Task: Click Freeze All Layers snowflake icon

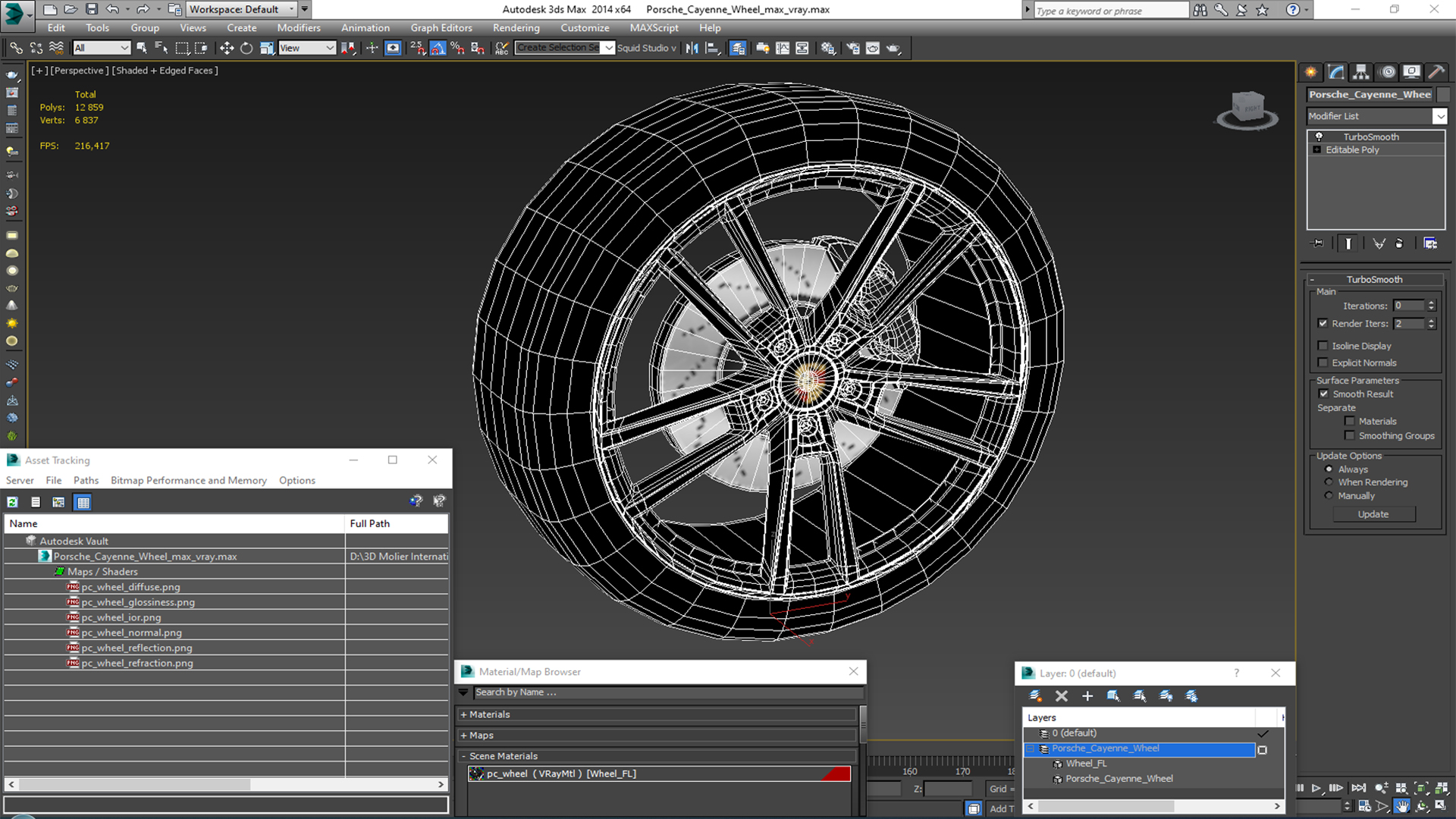Action: point(1191,696)
